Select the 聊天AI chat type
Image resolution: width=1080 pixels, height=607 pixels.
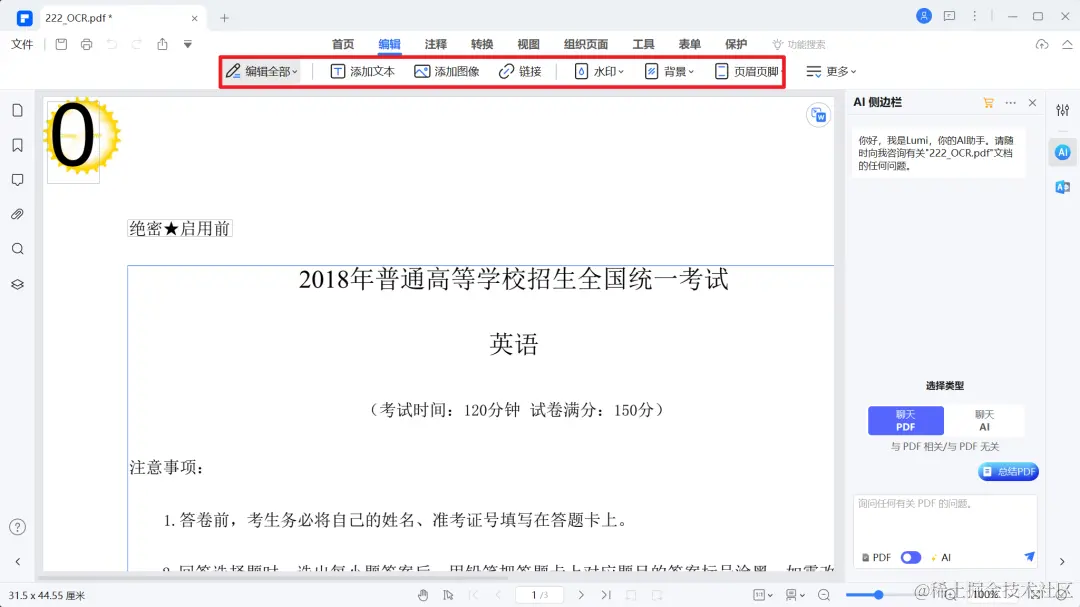point(986,420)
